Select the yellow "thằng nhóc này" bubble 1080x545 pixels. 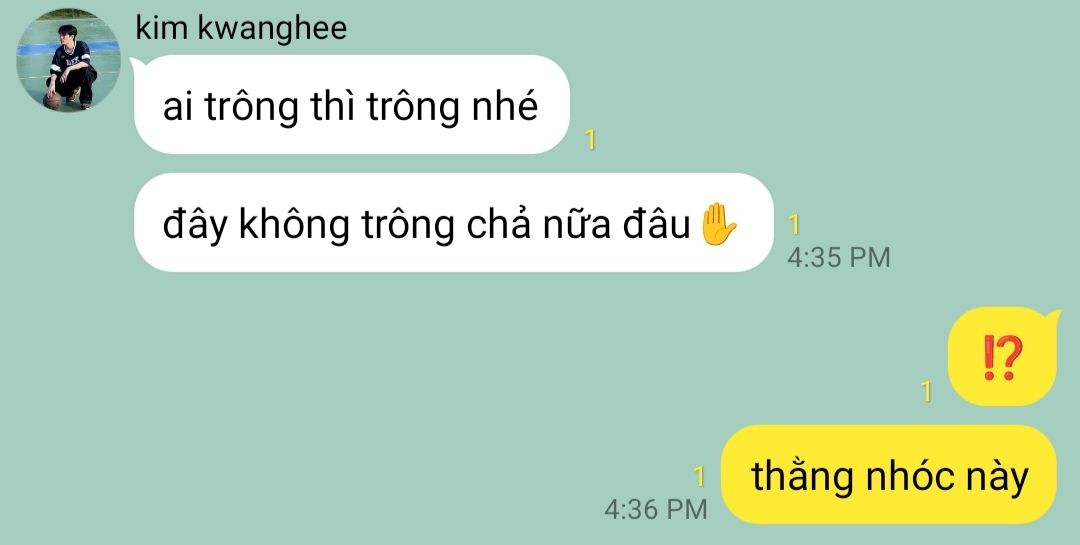click(889, 475)
